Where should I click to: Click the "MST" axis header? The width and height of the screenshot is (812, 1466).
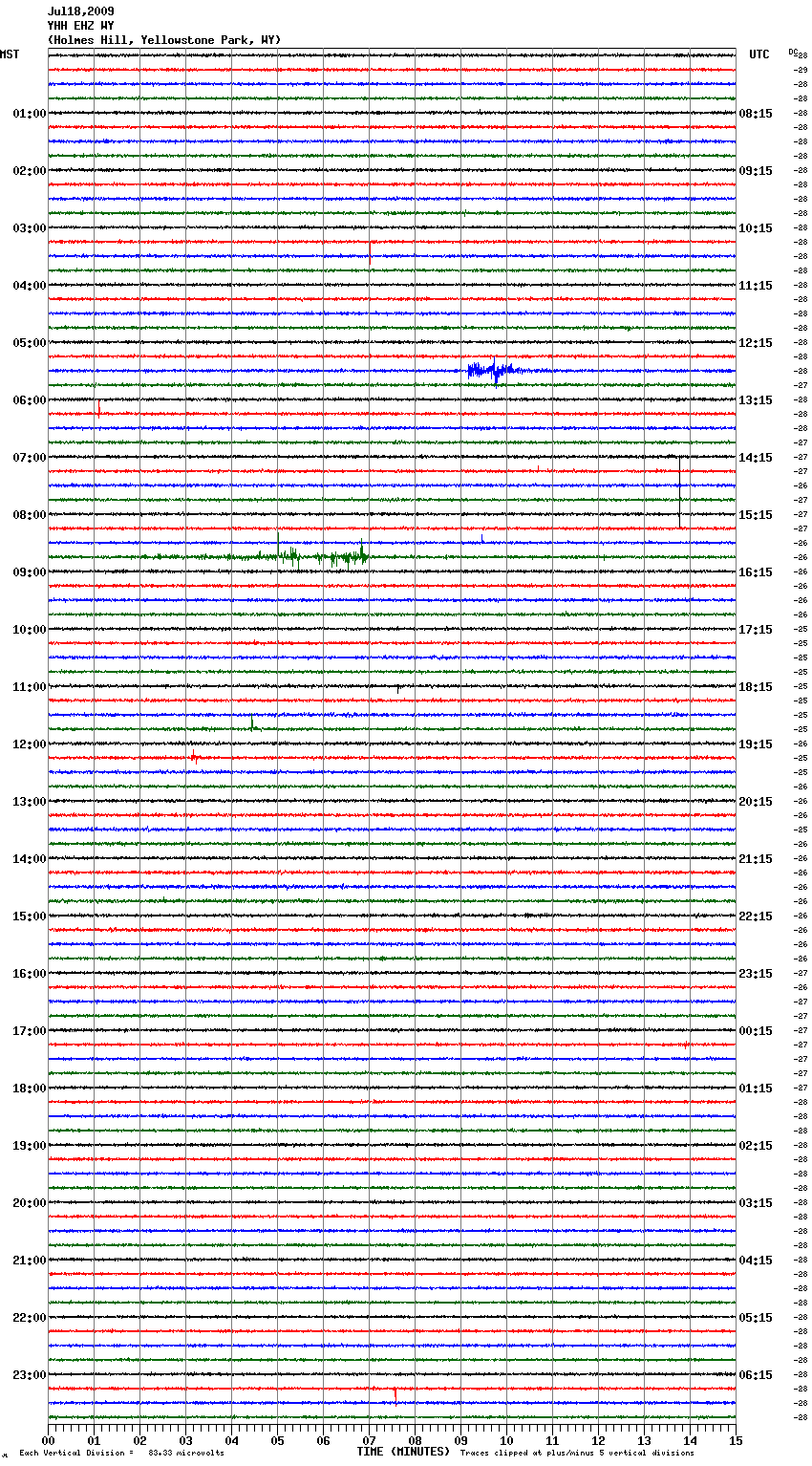tap(10, 54)
